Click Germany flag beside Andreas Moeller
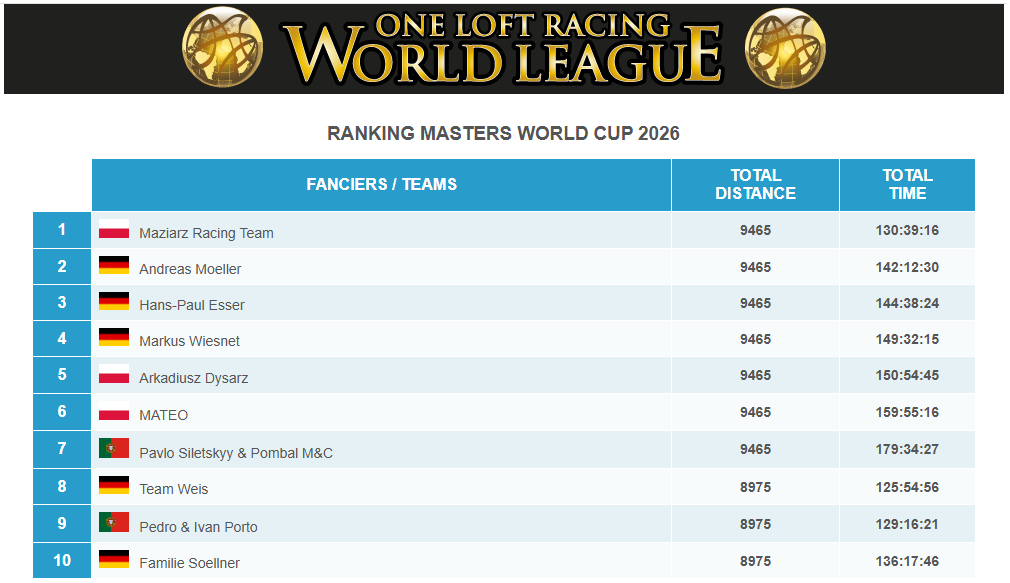This screenshot has width=1010, height=583. [x=114, y=265]
